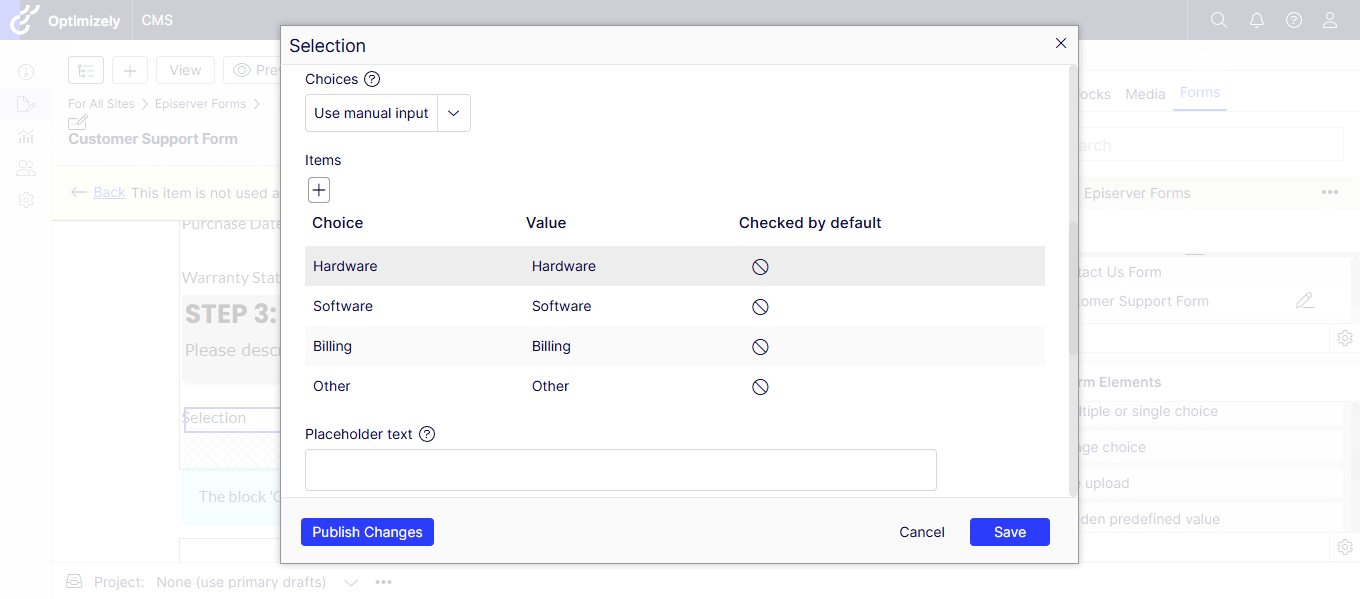Expand the Use manual input dropdown
The height and width of the screenshot is (599, 1360).
tap(453, 114)
